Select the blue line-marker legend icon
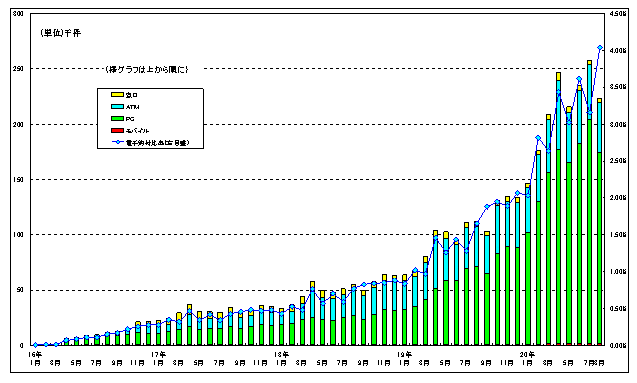Screen dimensions: 637x383 tap(117, 142)
